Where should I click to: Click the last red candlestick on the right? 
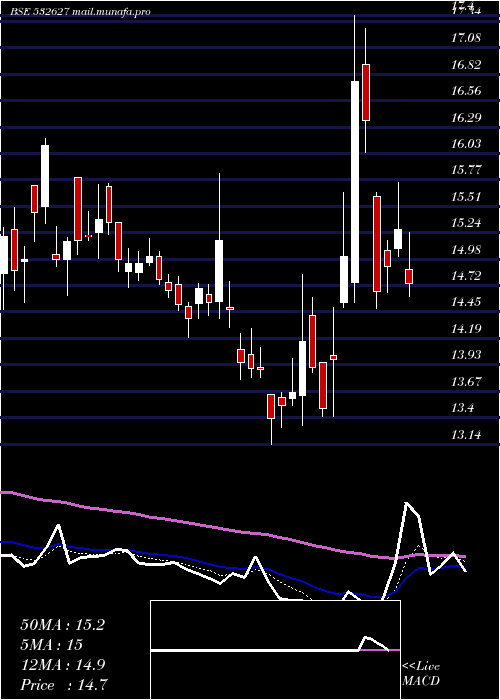[409, 276]
